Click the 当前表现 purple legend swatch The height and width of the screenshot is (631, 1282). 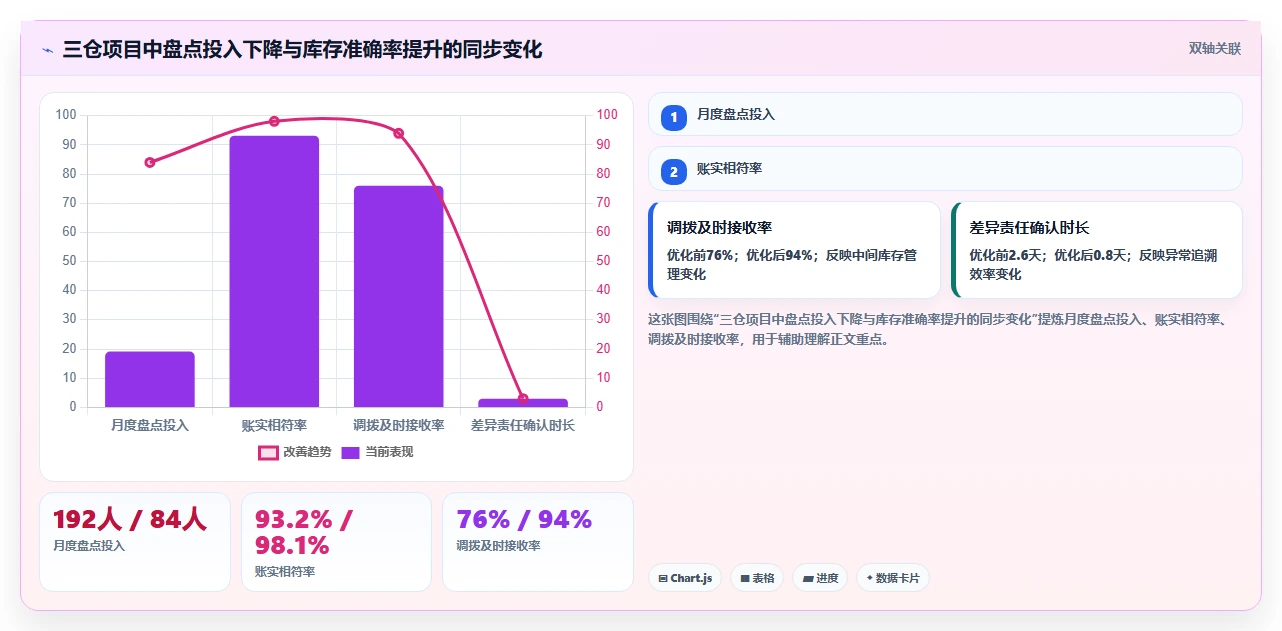(351, 452)
